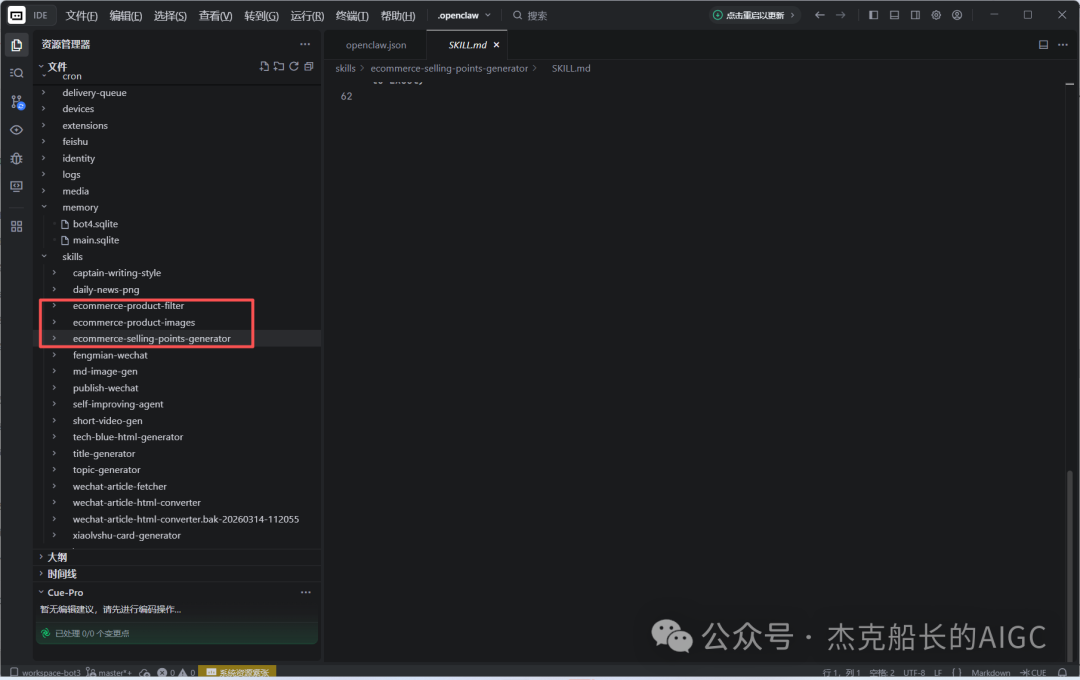The image size is (1080, 680).
Task: Open the Explorer view in the activity bar
Action: pos(17,45)
